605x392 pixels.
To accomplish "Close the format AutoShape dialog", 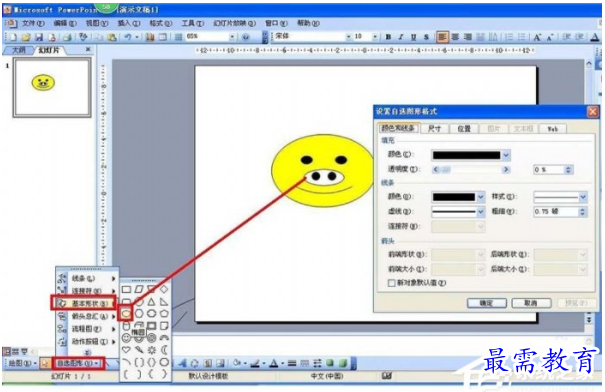I will [x=592, y=112].
